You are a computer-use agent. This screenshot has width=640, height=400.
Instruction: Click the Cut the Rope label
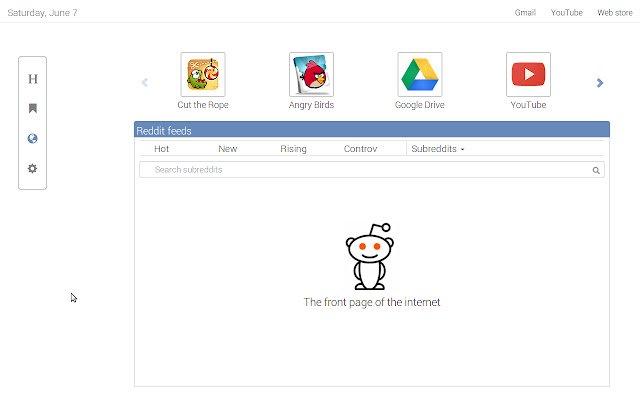(203, 105)
